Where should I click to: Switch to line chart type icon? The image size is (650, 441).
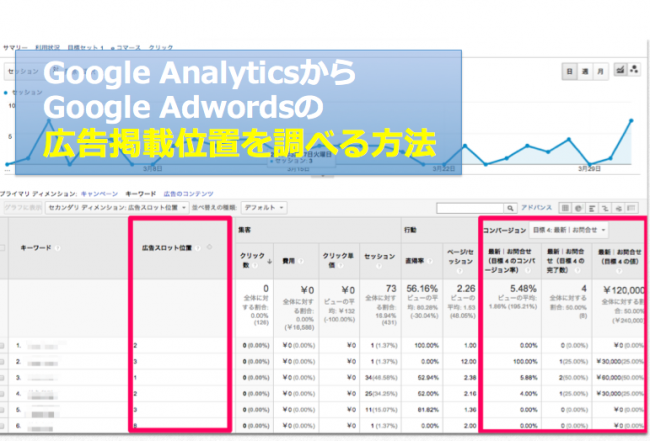pos(621,71)
